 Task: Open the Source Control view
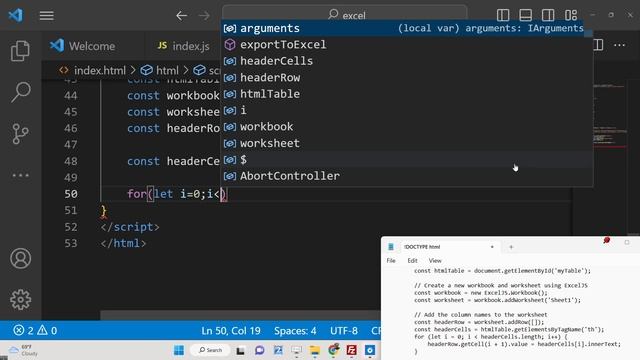[20, 134]
